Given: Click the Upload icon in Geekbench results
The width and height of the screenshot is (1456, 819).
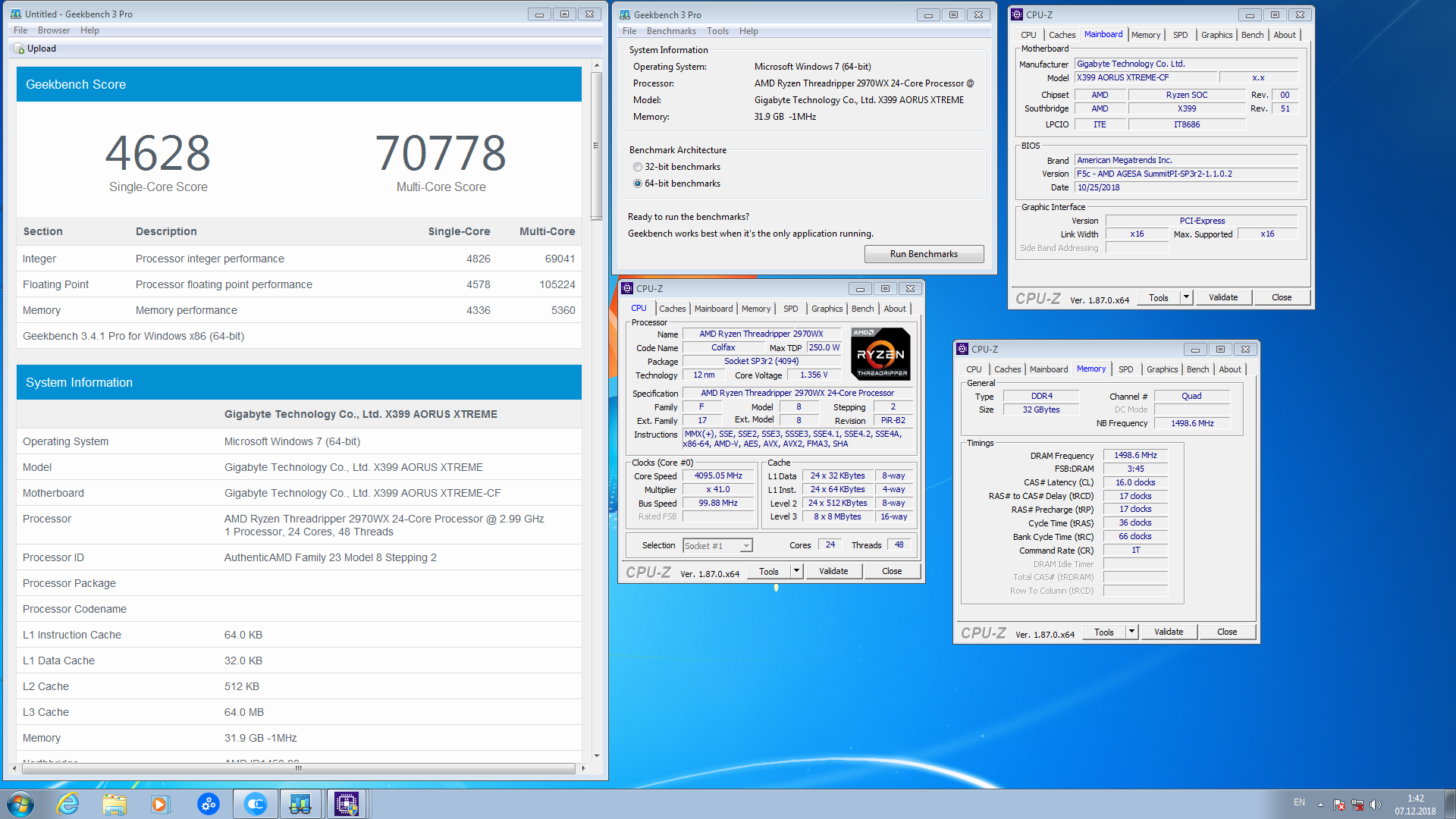Looking at the screenshot, I should coord(19,49).
